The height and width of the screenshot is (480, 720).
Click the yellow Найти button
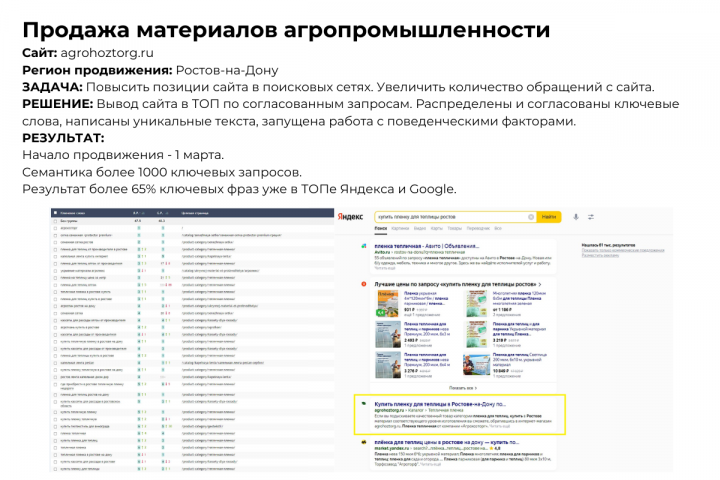549,217
